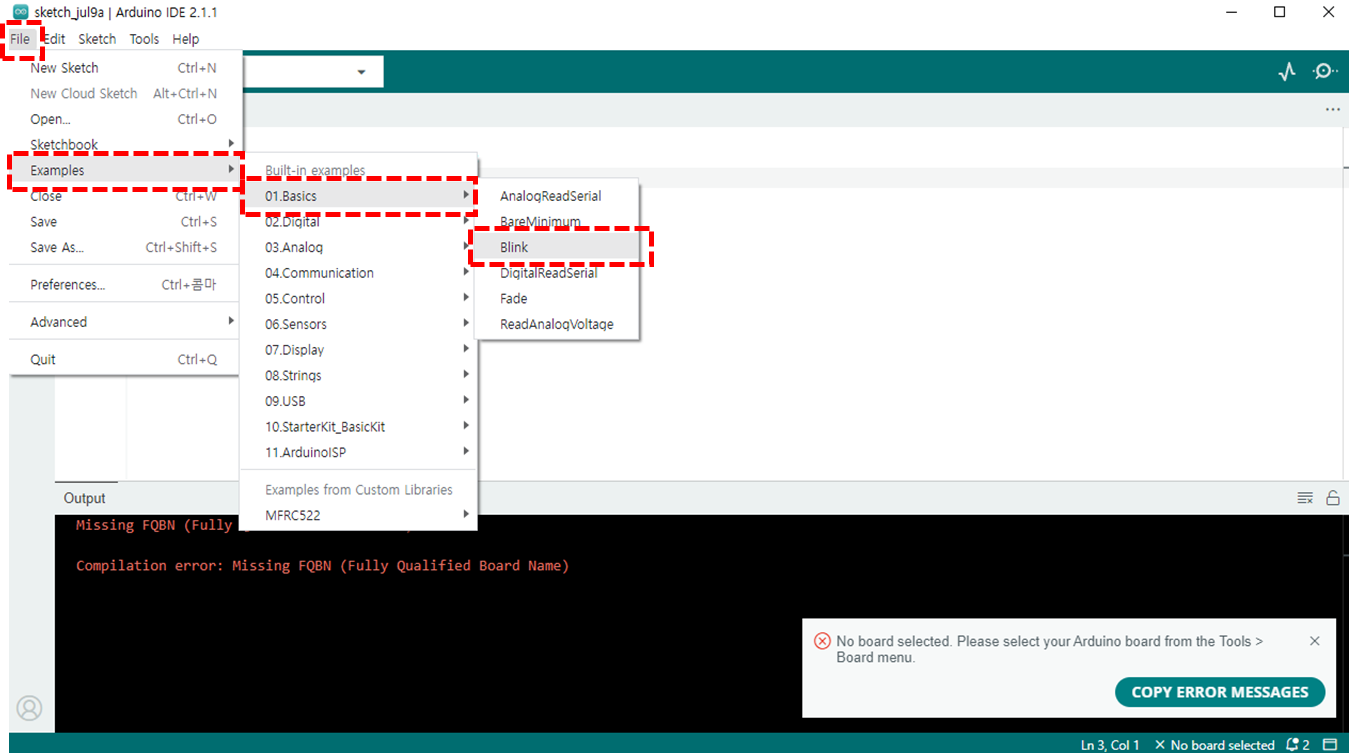Open the Serial Monitor icon
Screen dimensions: 1349x753
click(x=1325, y=71)
